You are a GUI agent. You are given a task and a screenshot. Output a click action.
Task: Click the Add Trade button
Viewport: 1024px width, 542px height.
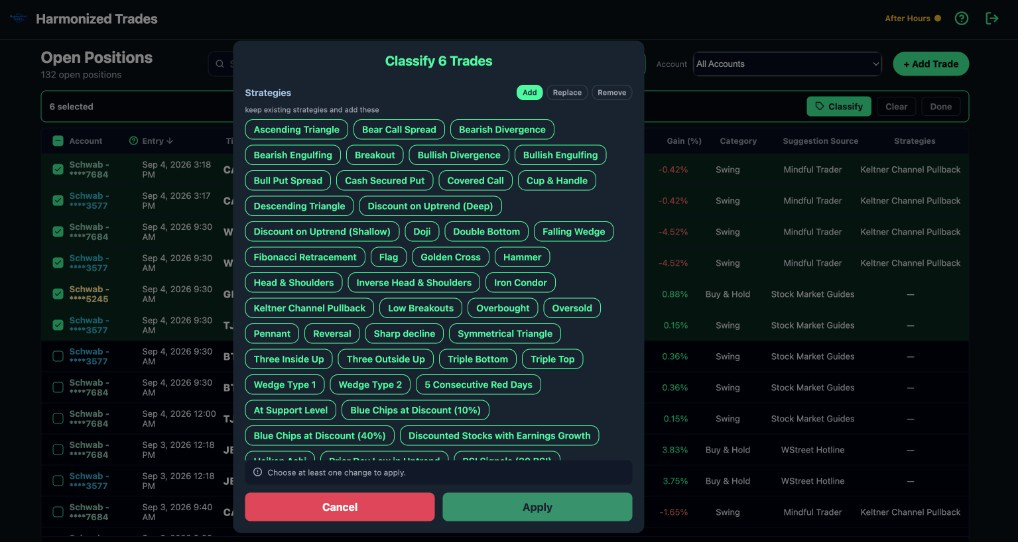coord(931,64)
